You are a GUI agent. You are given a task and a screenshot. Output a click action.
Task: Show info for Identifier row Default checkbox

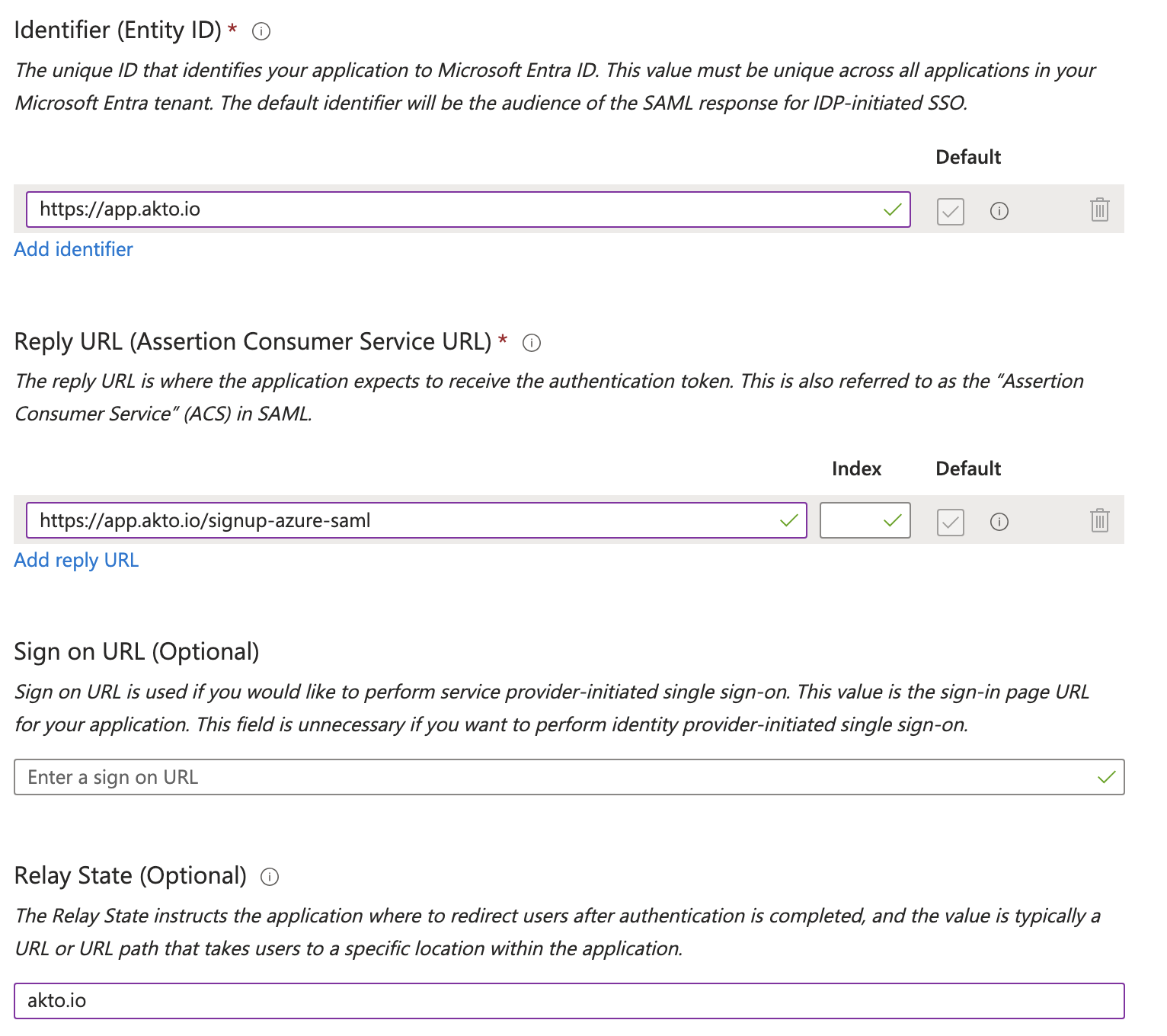[x=999, y=211]
